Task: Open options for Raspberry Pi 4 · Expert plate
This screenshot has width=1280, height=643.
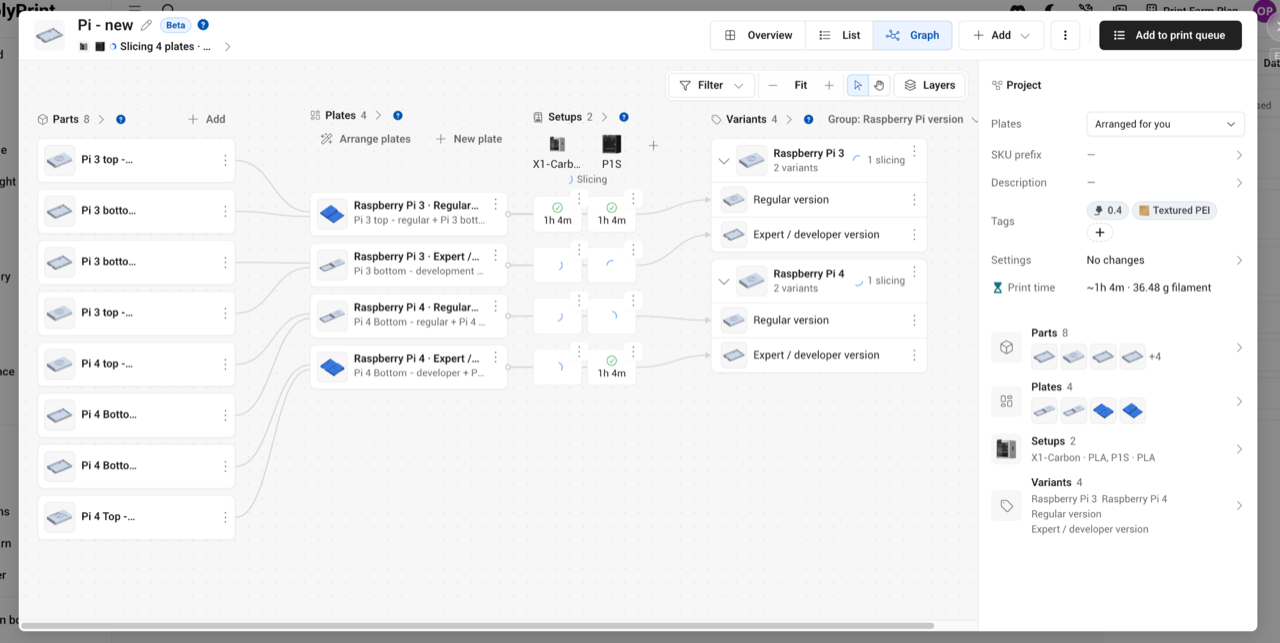Action: [495, 357]
